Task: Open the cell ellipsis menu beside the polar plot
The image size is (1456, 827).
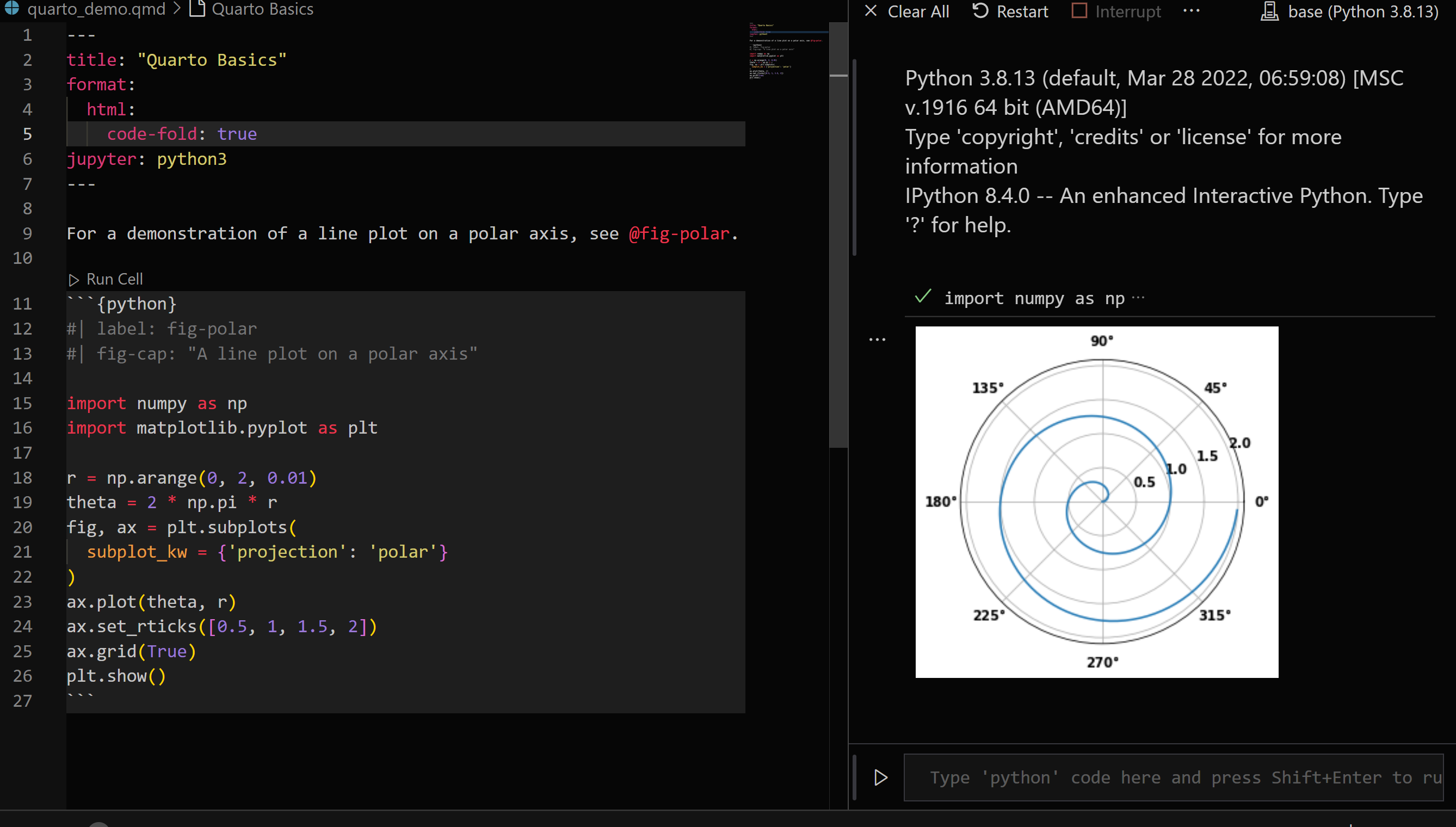Action: 877,338
